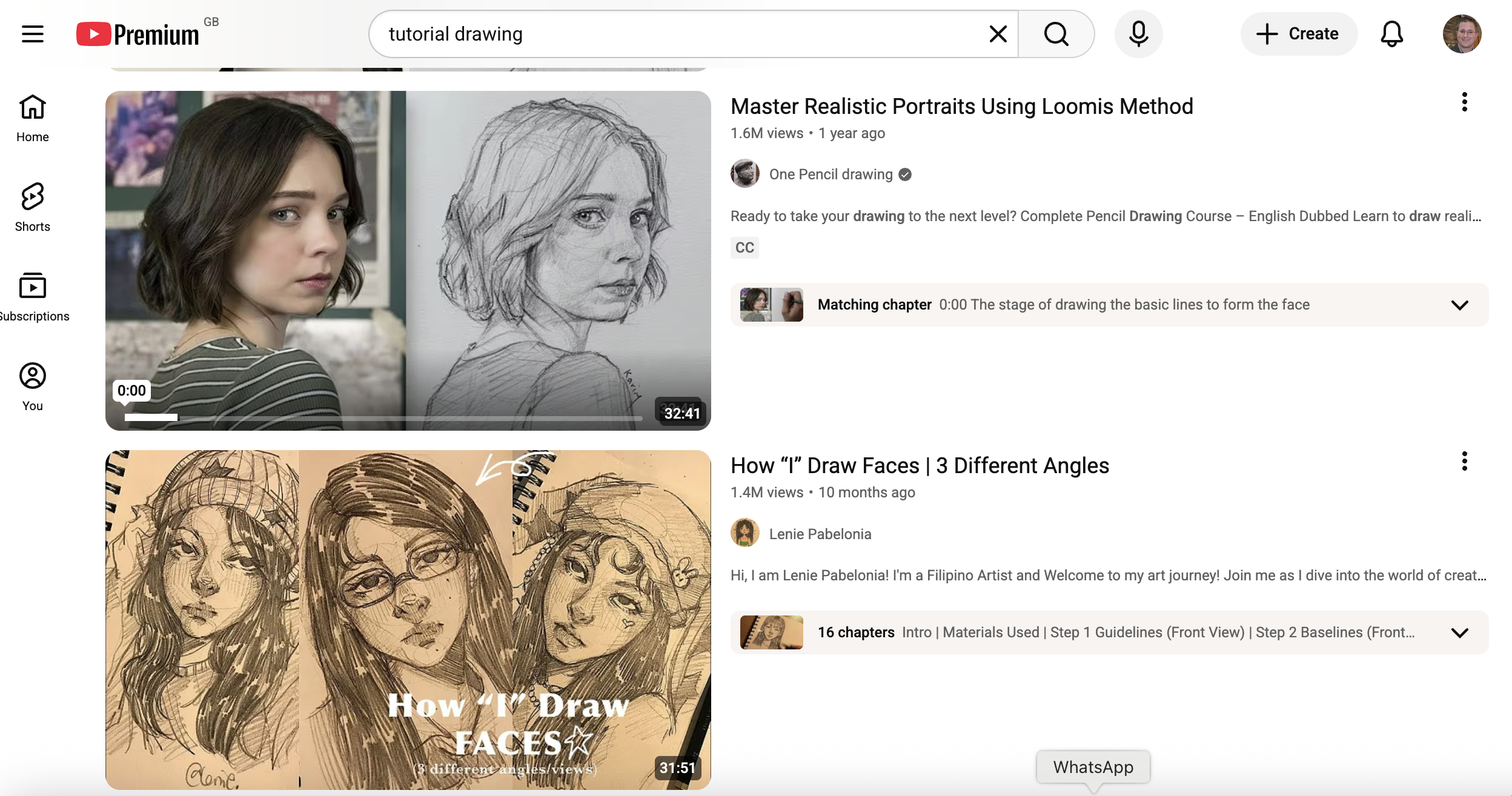Image resolution: width=1512 pixels, height=796 pixels.
Task: Click the Create button
Action: pos(1299,33)
